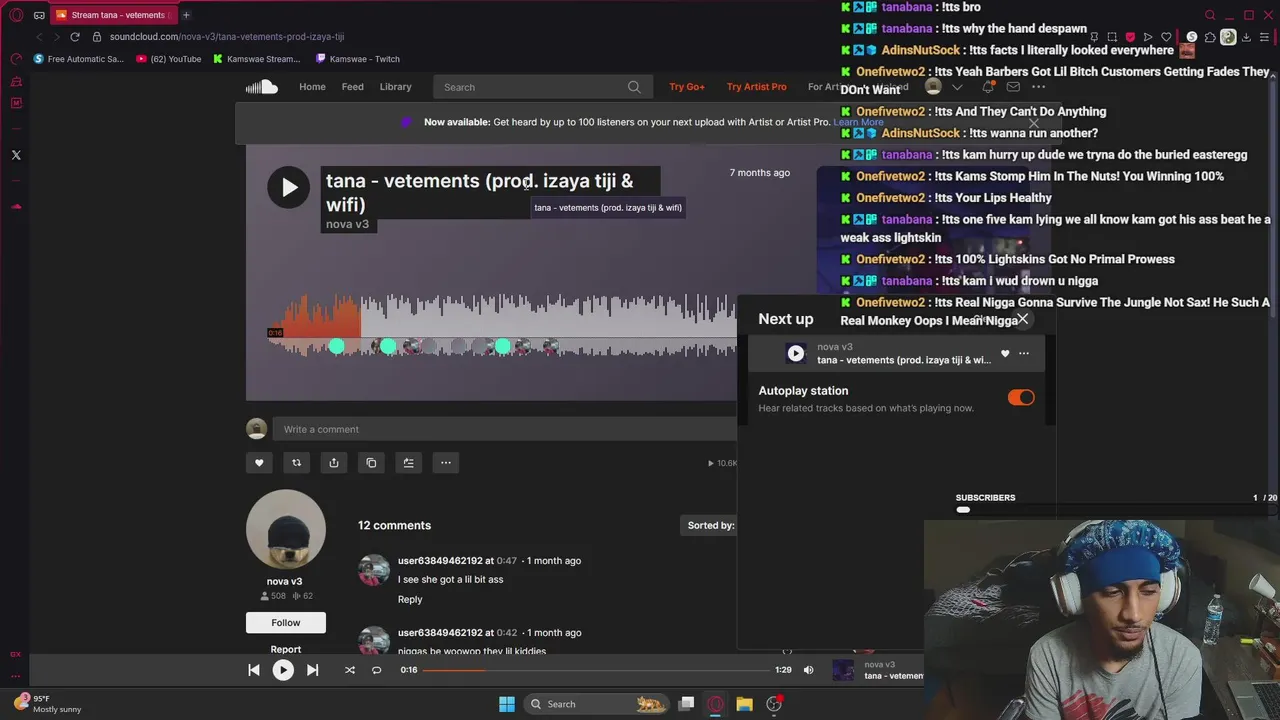Click the Windows taskbar Search box
The height and width of the screenshot is (720, 1280).
tap(595, 704)
